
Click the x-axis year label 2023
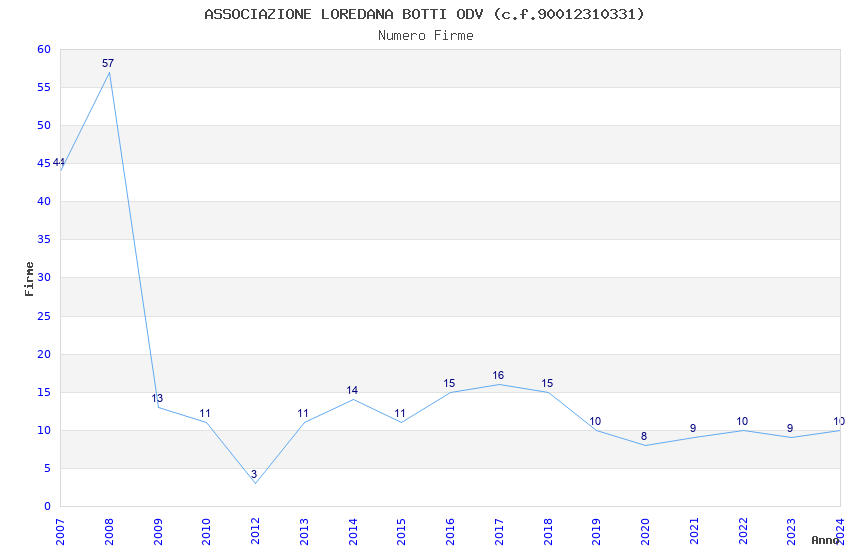click(x=791, y=532)
